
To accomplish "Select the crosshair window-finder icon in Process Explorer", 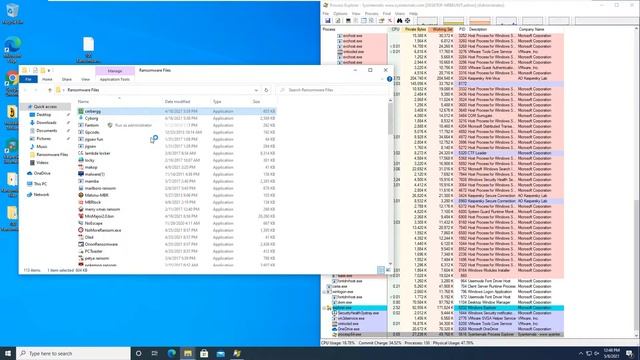I will (x=407, y=20).
